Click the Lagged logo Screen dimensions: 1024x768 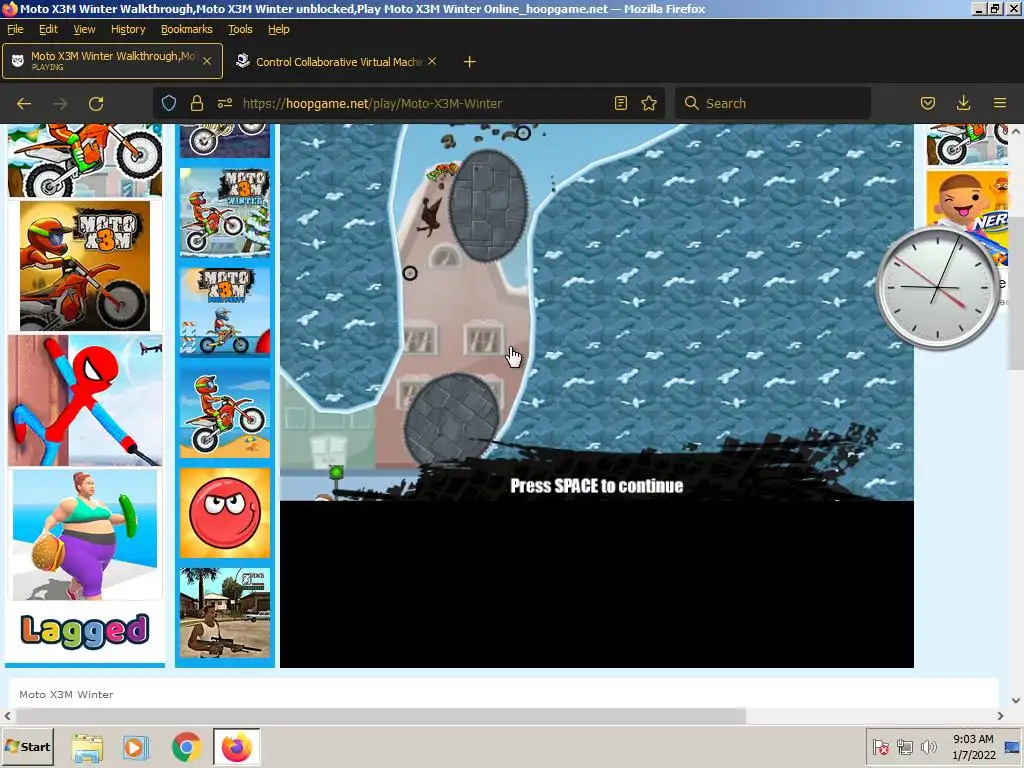pyautogui.click(x=85, y=631)
